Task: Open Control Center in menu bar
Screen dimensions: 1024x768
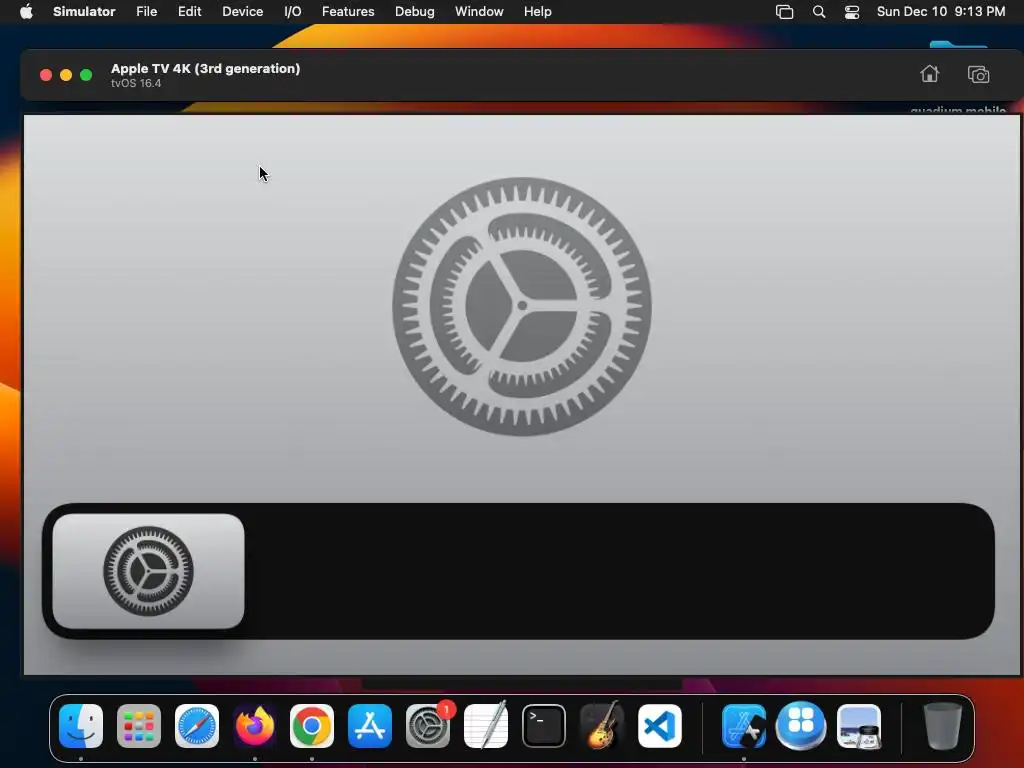Action: [x=852, y=12]
